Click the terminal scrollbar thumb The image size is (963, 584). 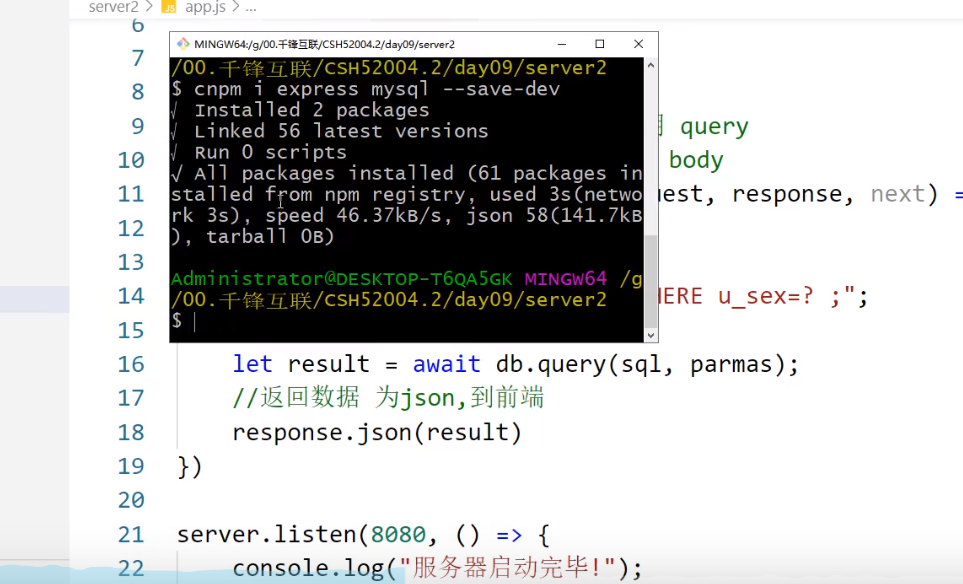[x=651, y=281]
